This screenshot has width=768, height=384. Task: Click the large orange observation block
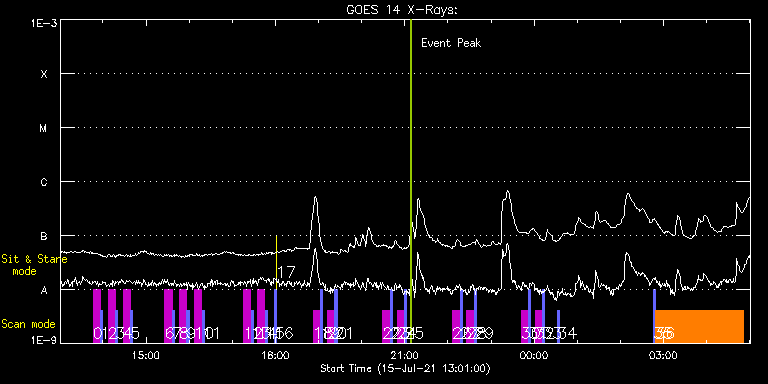pyautogui.click(x=699, y=326)
